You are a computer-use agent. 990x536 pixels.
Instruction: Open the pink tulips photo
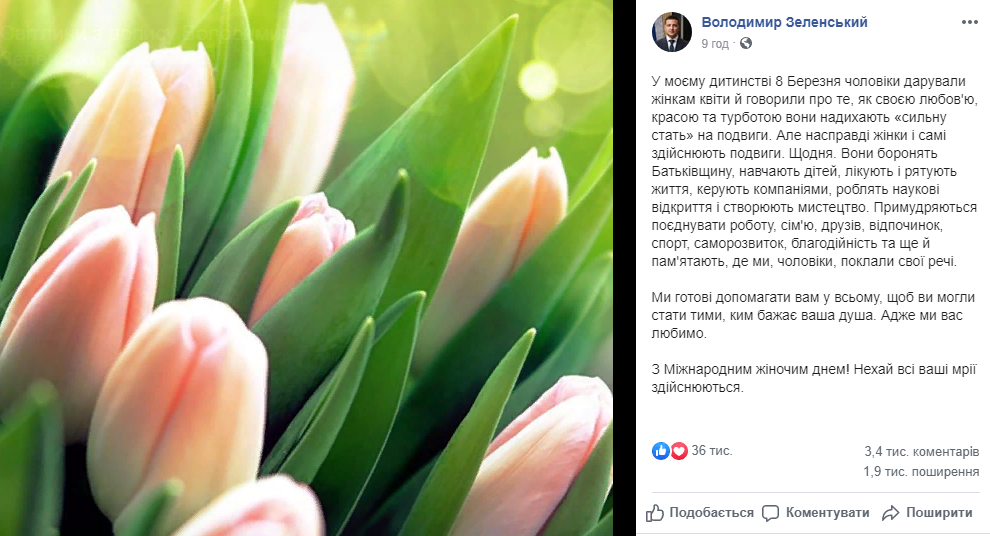pyautogui.click(x=306, y=268)
